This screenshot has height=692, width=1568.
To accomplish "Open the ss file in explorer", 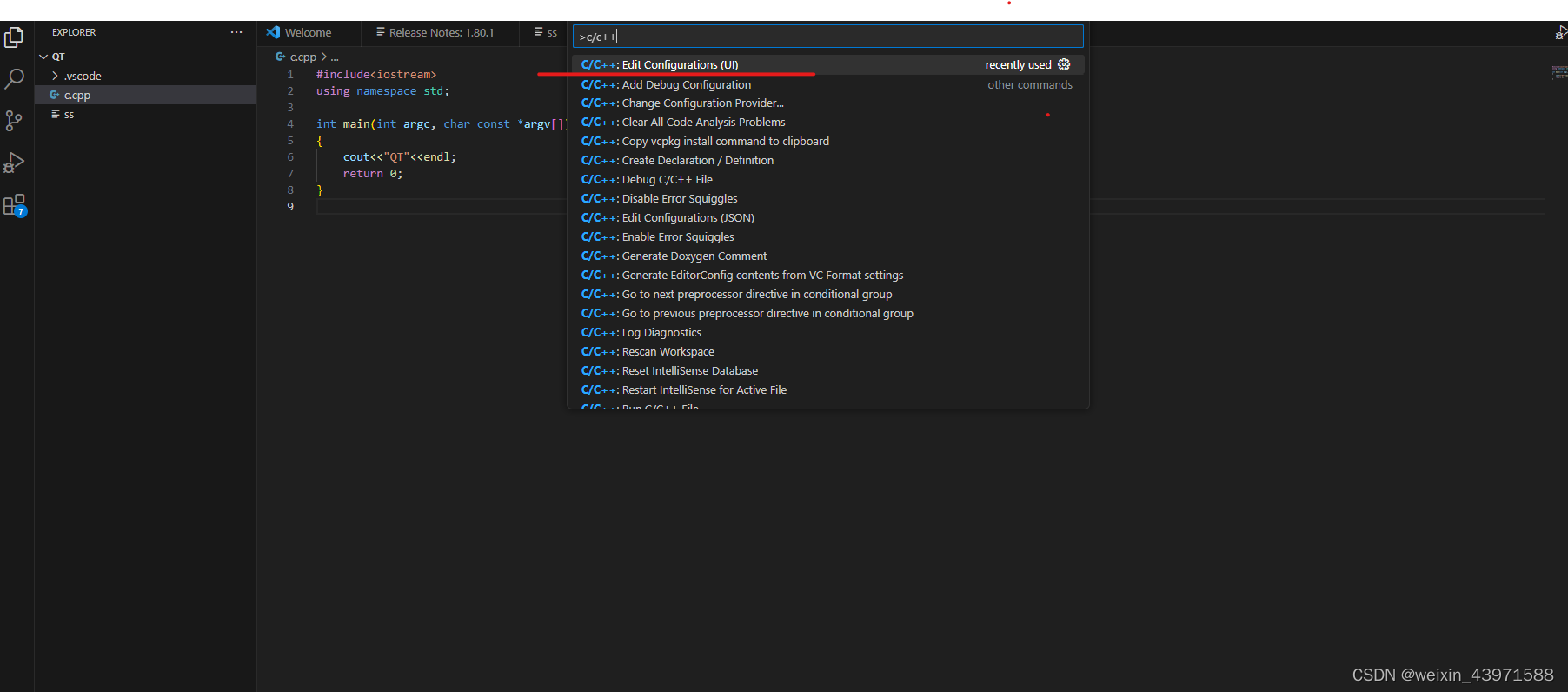I will [145, 114].
